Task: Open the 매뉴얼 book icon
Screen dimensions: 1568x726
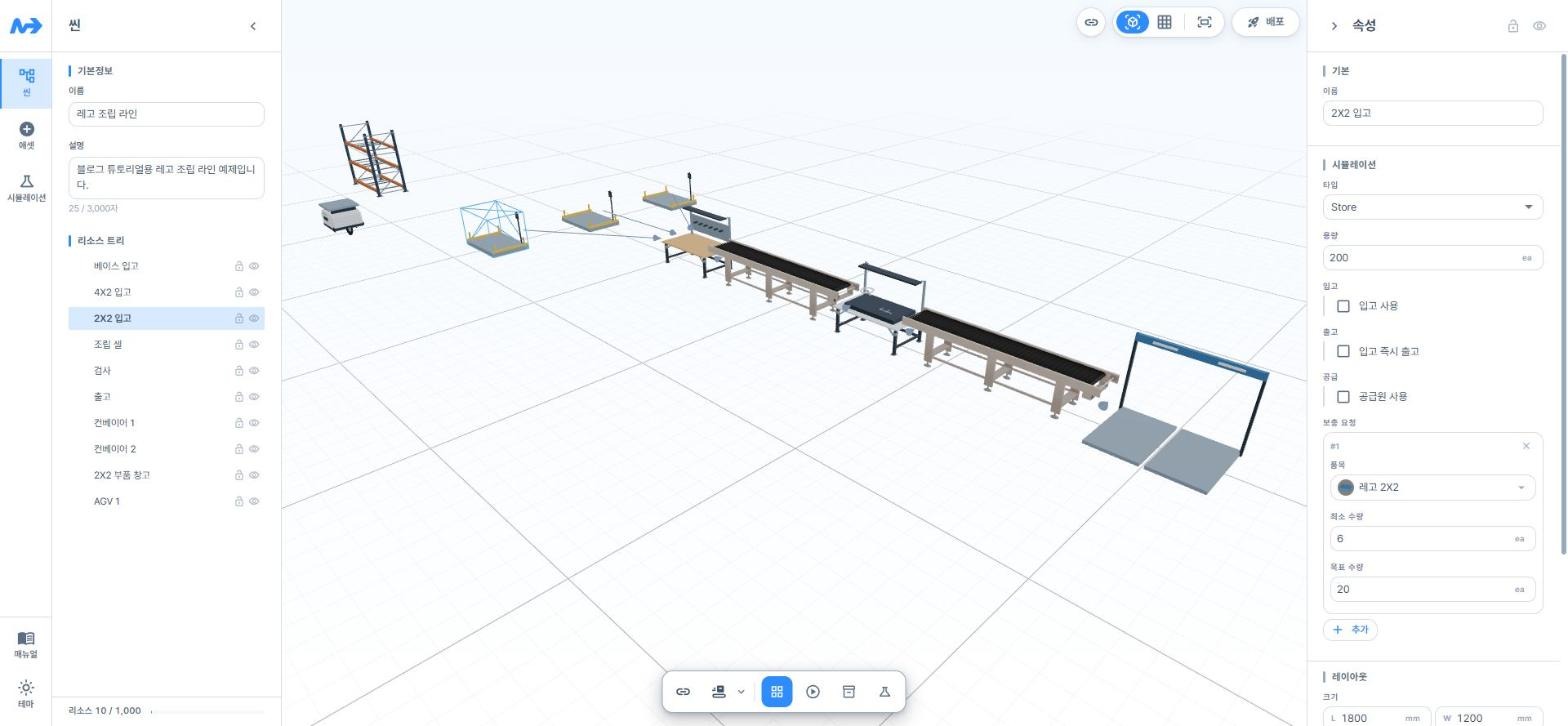Action: 26,644
